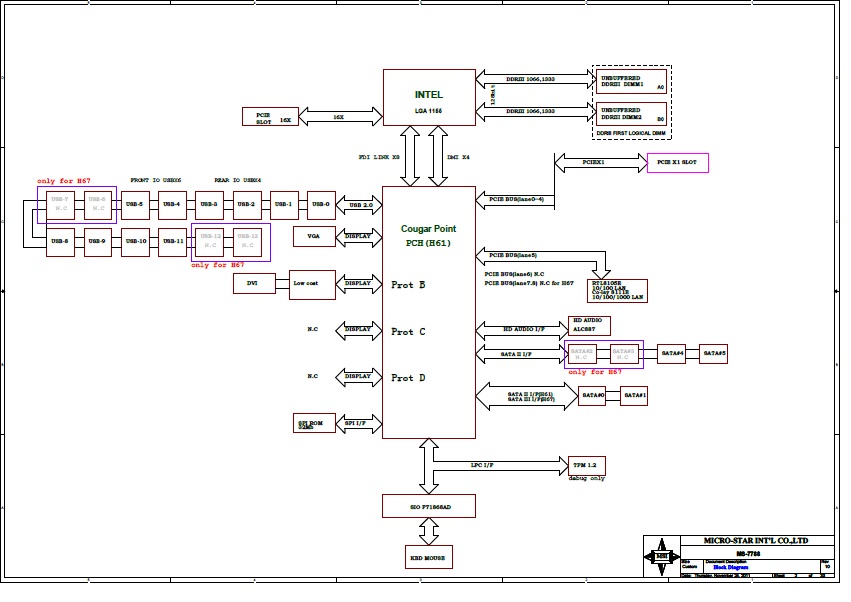The width and height of the screenshot is (851, 602).
Task: Select the SPI ROM block
Action: [x=314, y=423]
